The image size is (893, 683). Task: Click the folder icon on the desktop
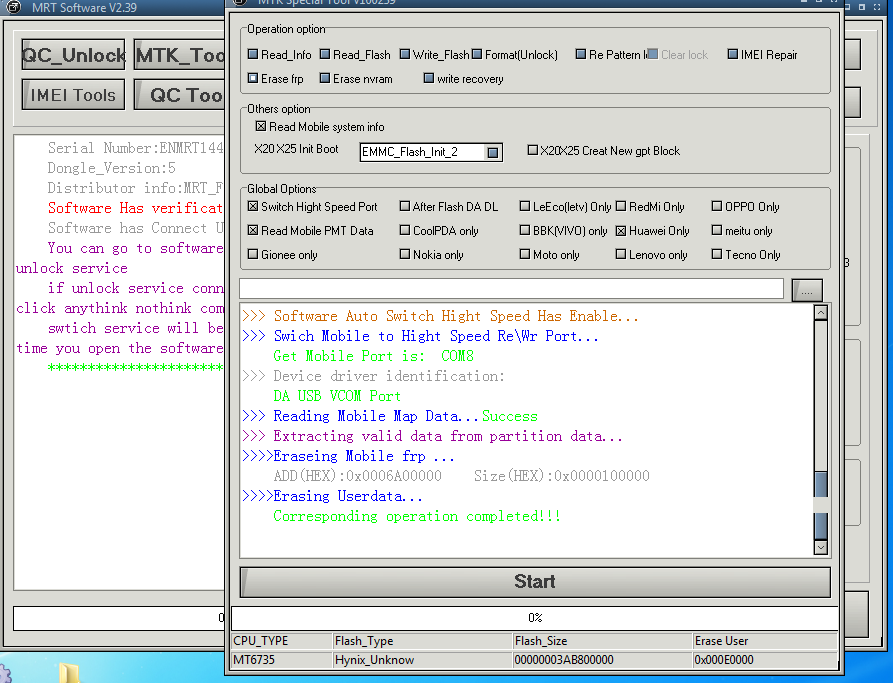click(x=69, y=673)
